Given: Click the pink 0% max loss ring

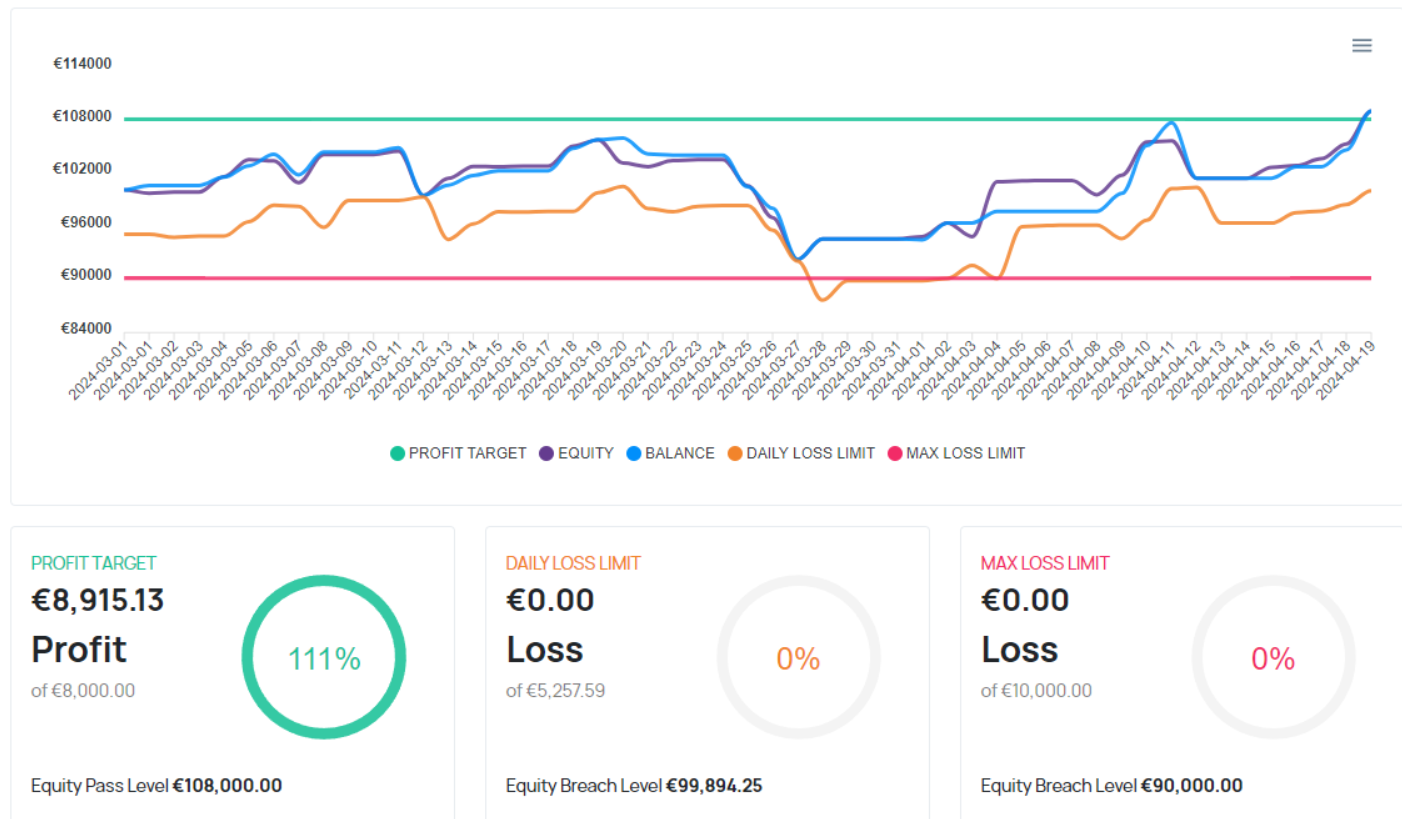Looking at the screenshot, I should click(1273, 658).
